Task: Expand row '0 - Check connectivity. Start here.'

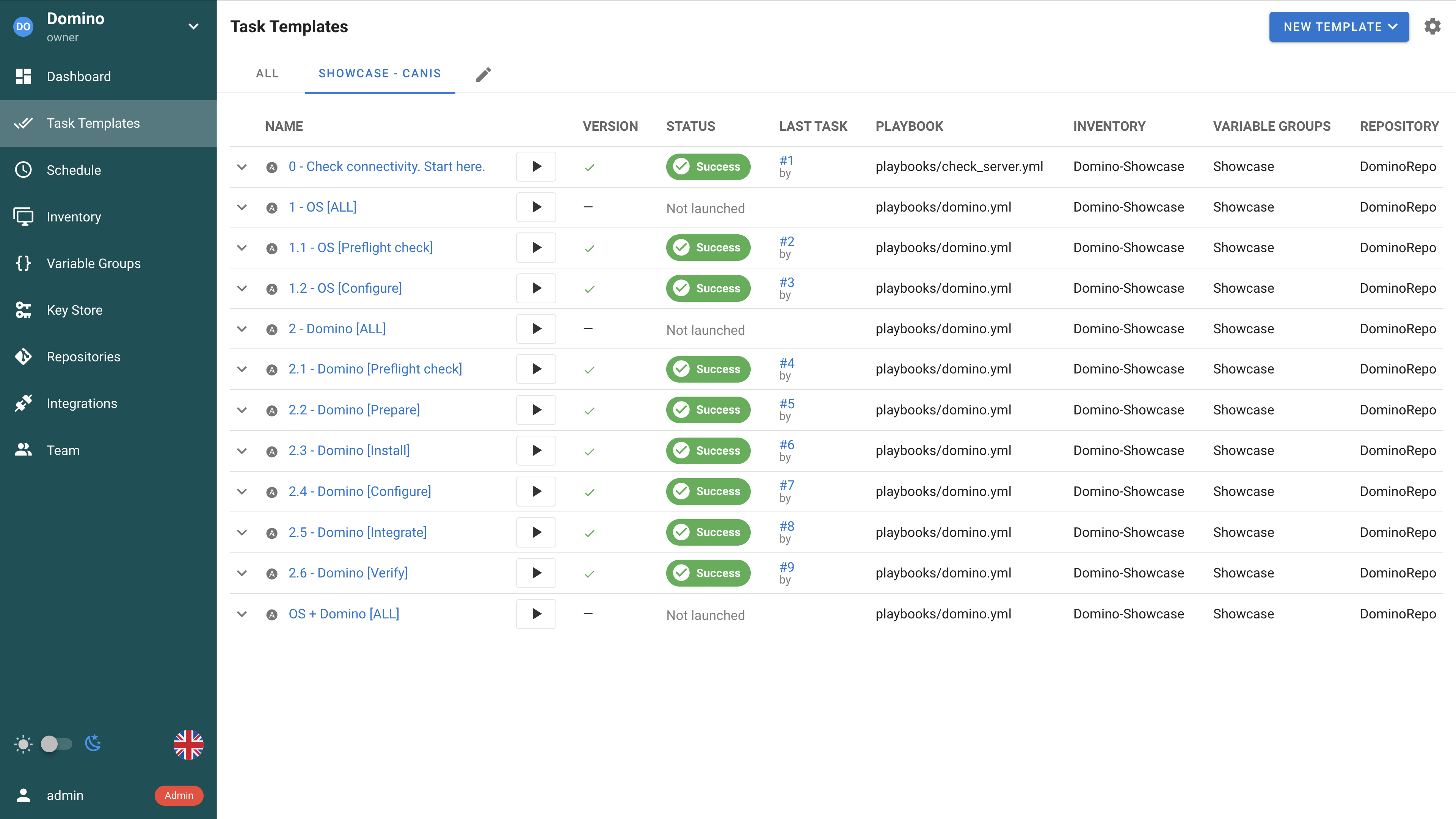Action: point(242,167)
